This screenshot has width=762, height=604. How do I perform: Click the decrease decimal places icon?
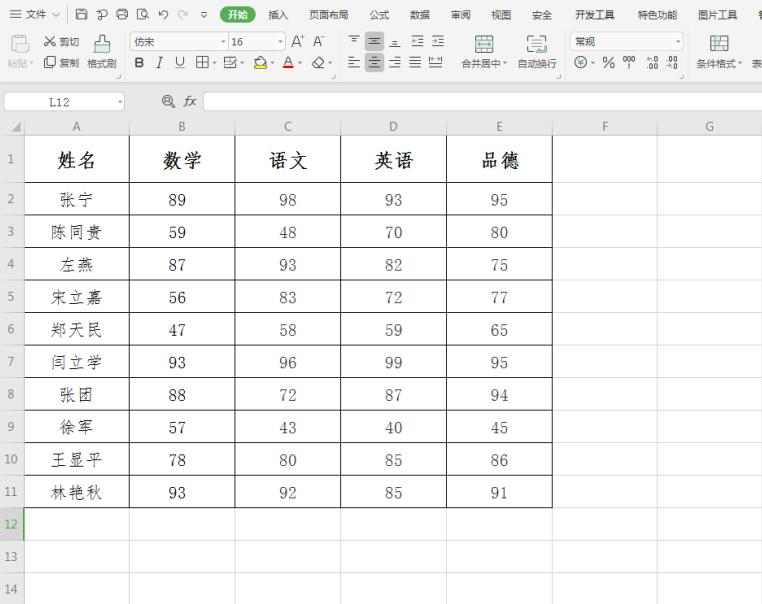tap(672, 62)
